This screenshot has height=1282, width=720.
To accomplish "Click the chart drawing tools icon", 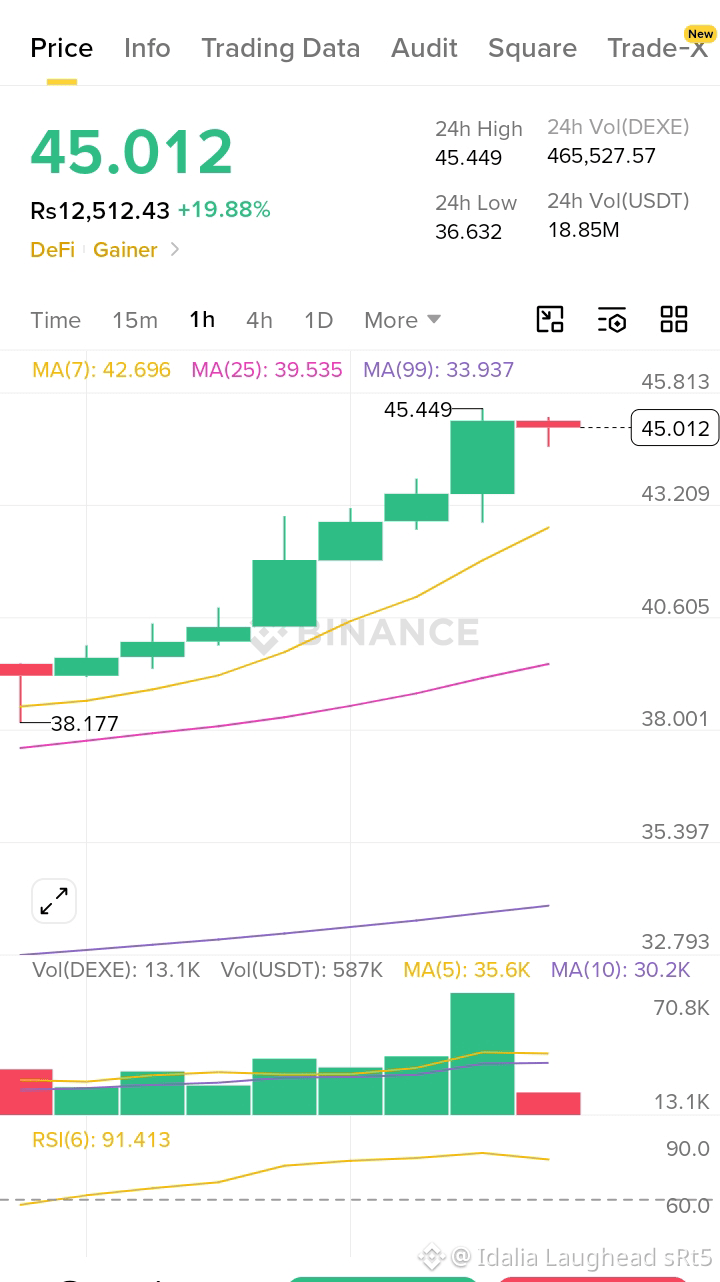I will 550,319.
